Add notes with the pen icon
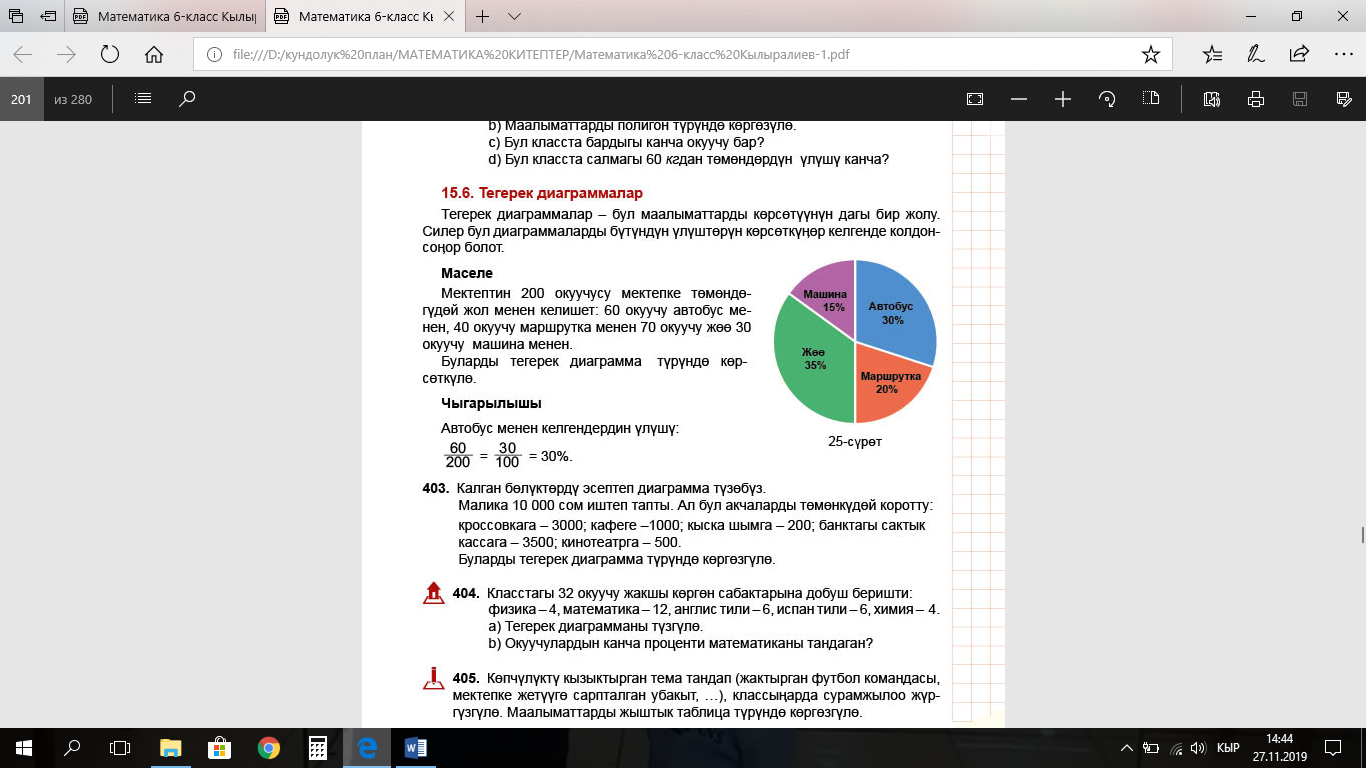The image size is (1366, 768). [x=1255, y=54]
